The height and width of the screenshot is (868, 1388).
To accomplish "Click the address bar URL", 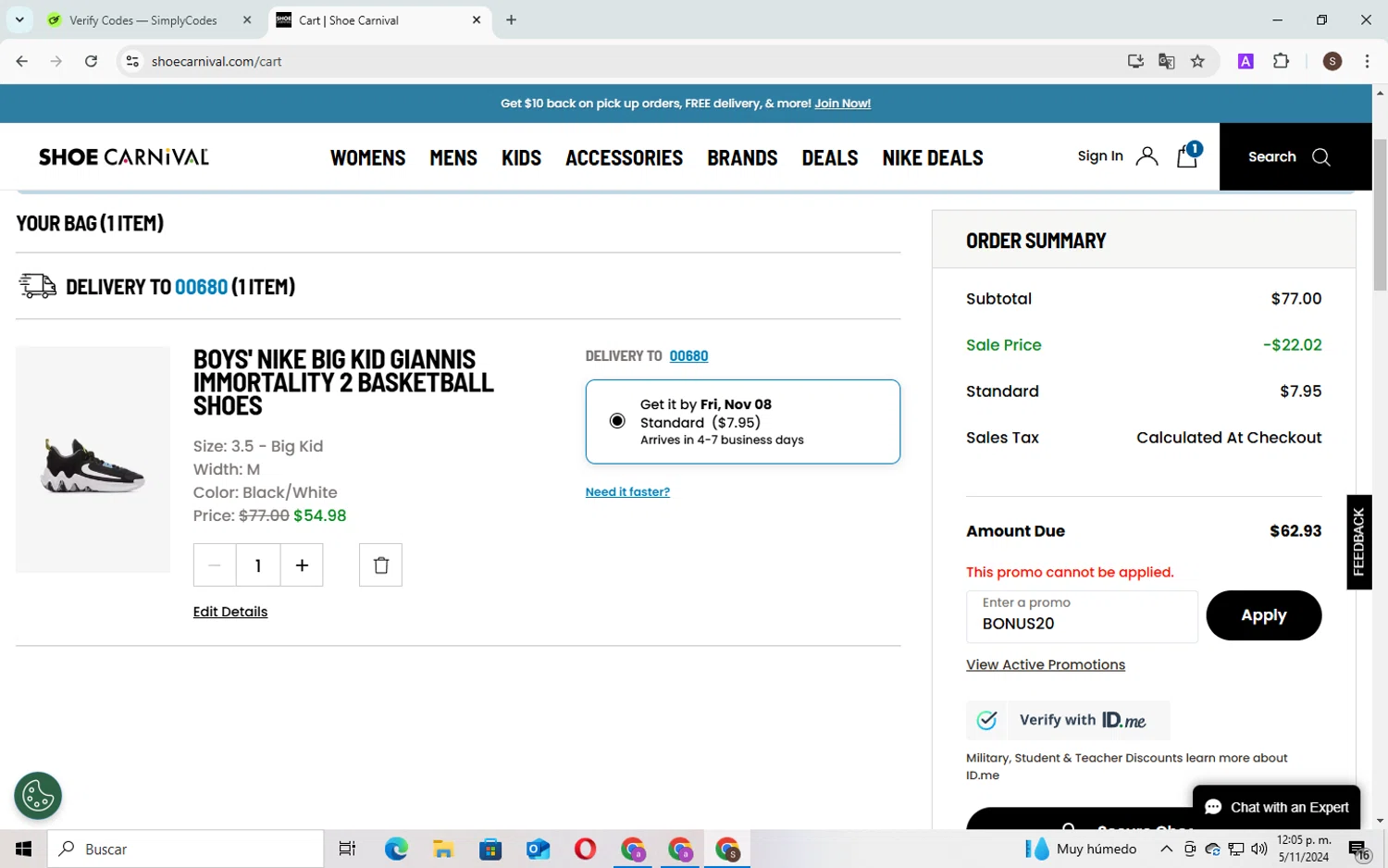I will (x=217, y=61).
